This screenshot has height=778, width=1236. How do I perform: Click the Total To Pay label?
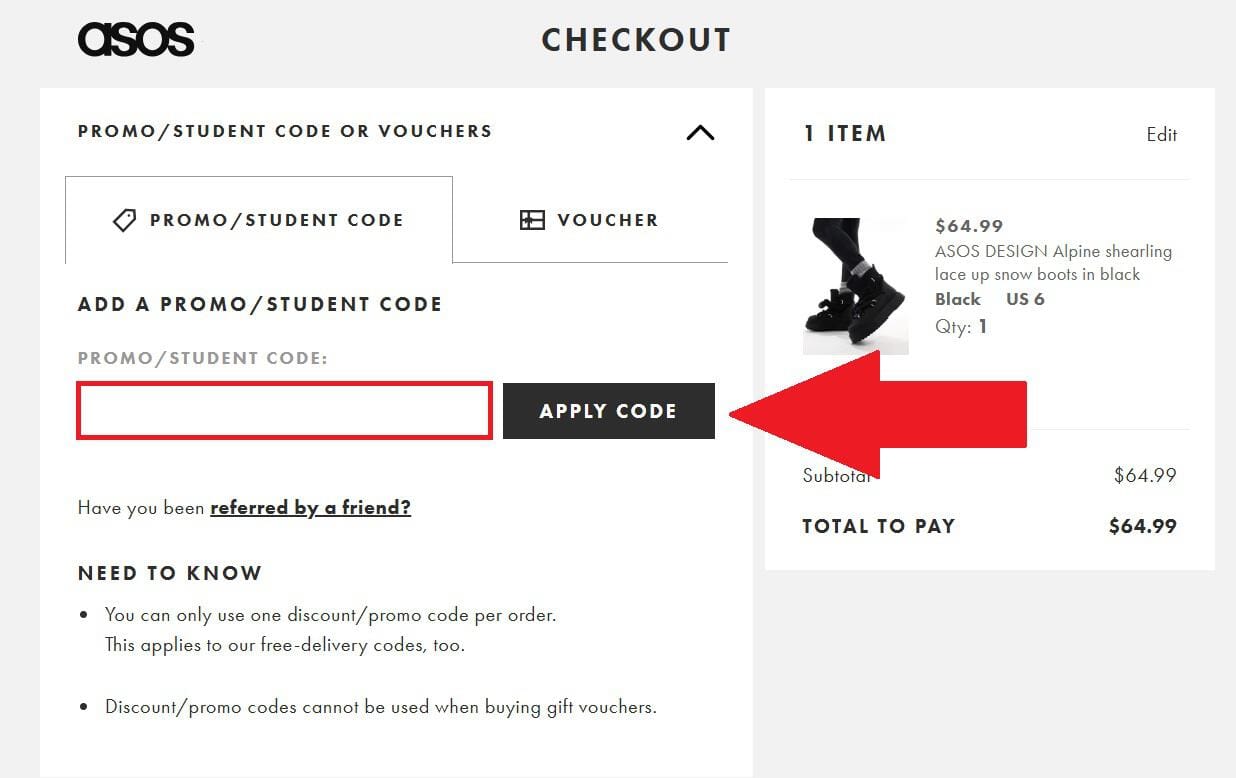pyautogui.click(x=878, y=526)
